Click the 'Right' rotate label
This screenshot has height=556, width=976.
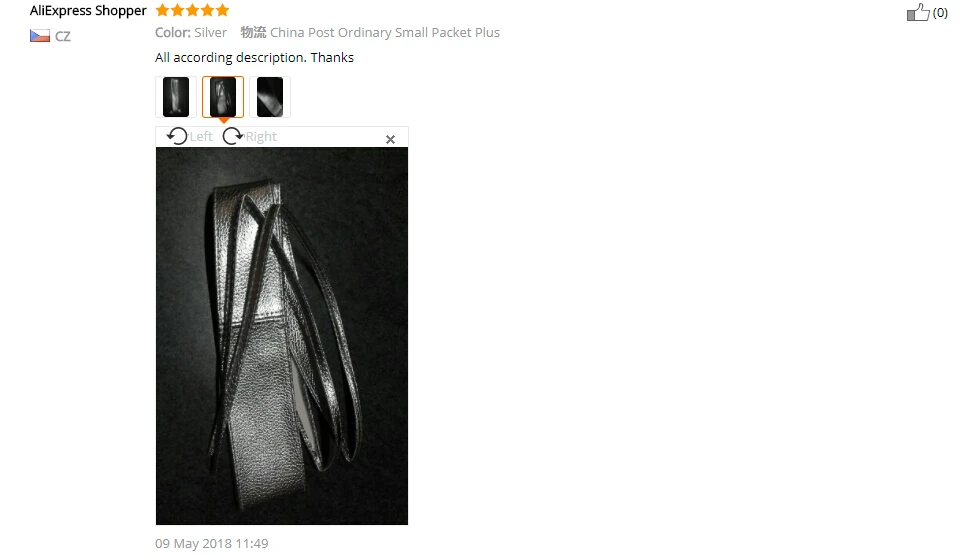coord(261,136)
